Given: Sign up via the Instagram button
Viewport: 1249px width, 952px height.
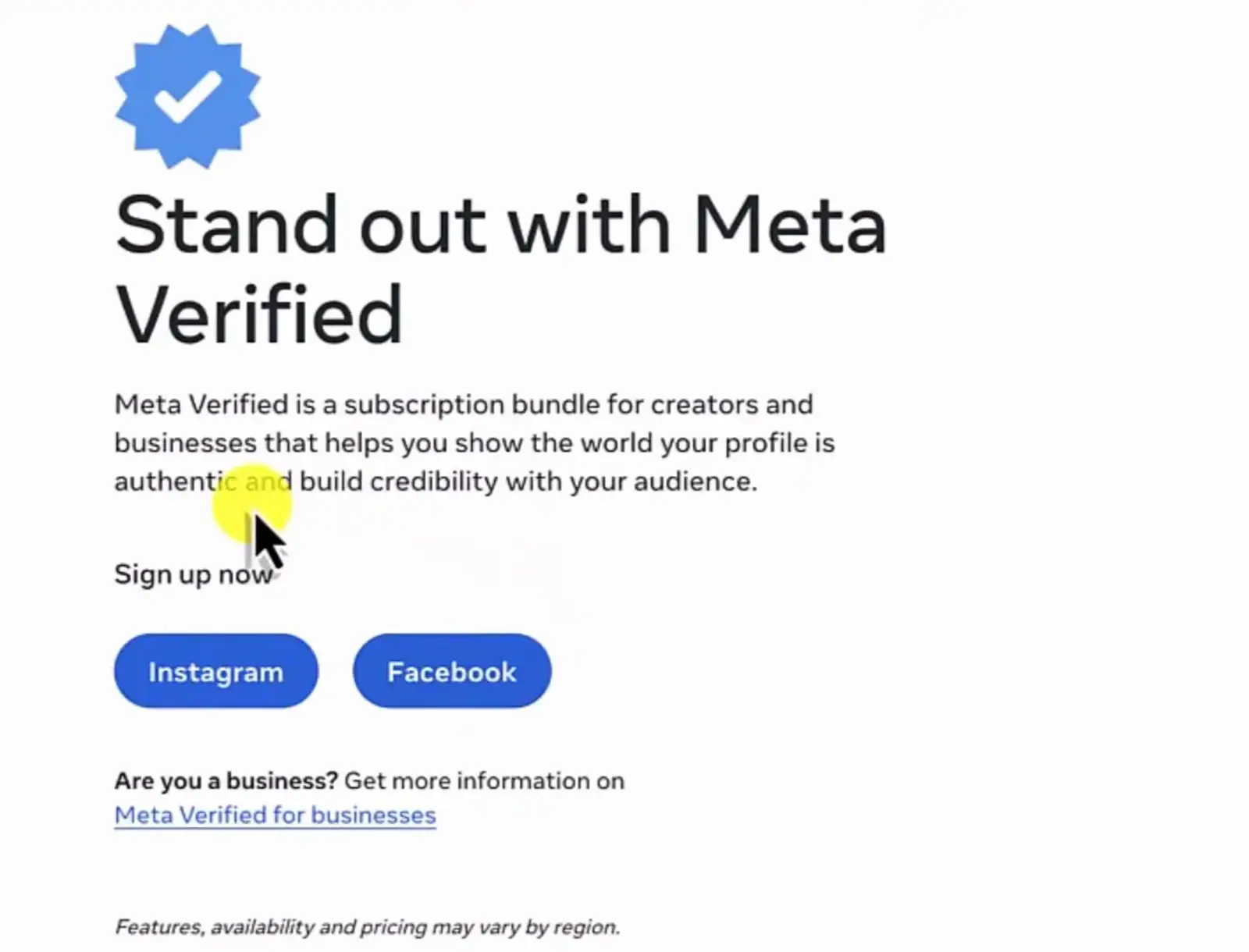Looking at the screenshot, I should click(216, 671).
